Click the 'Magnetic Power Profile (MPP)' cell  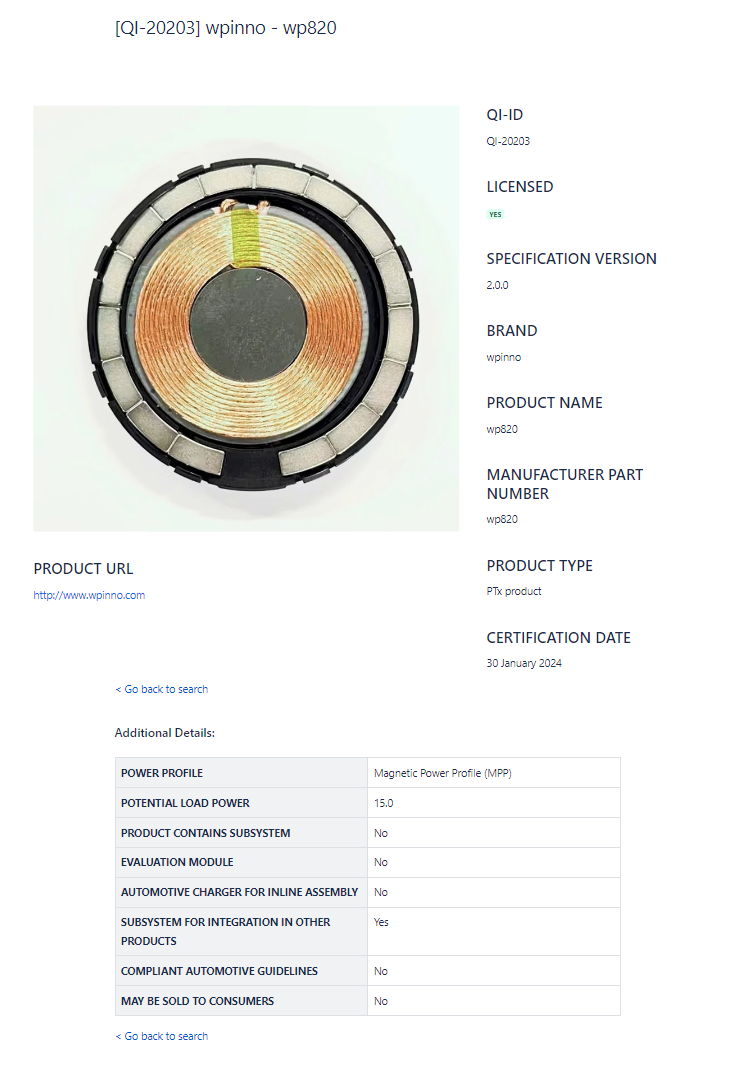[x=443, y=773]
